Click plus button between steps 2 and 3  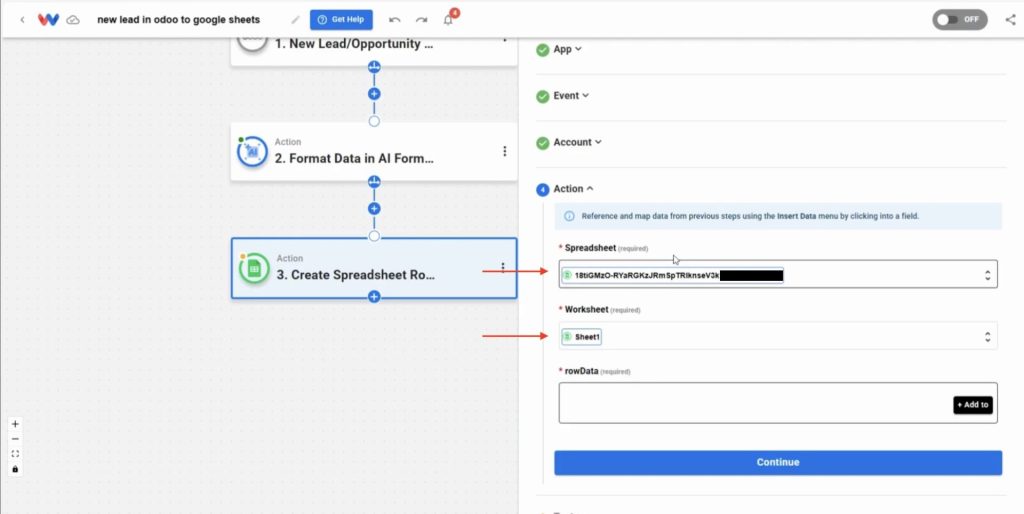[x=374, y=208]
